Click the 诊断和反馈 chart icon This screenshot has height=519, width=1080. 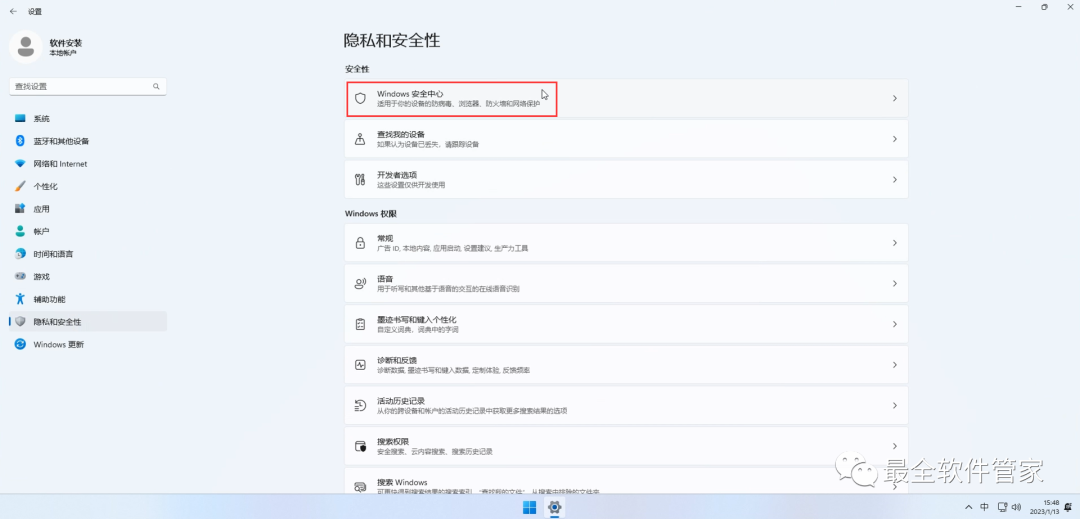click(360, 365)
